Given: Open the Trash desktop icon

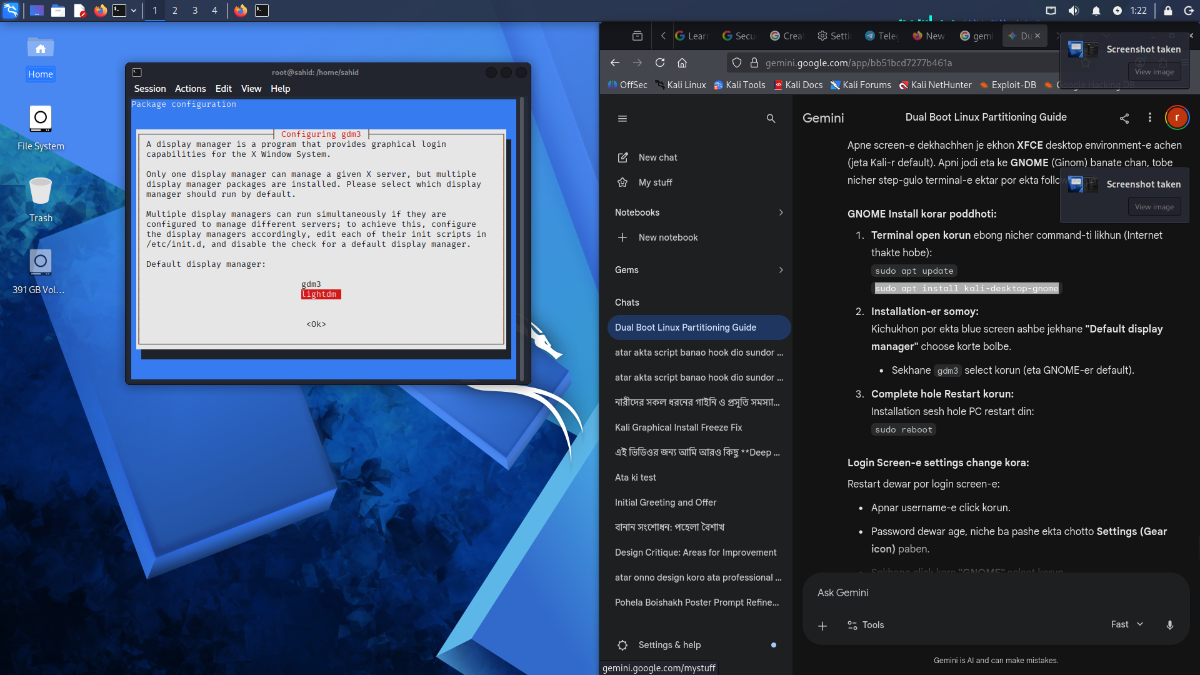Looking at the screenshot, I should pyautogui.click(x=40, y=199).
